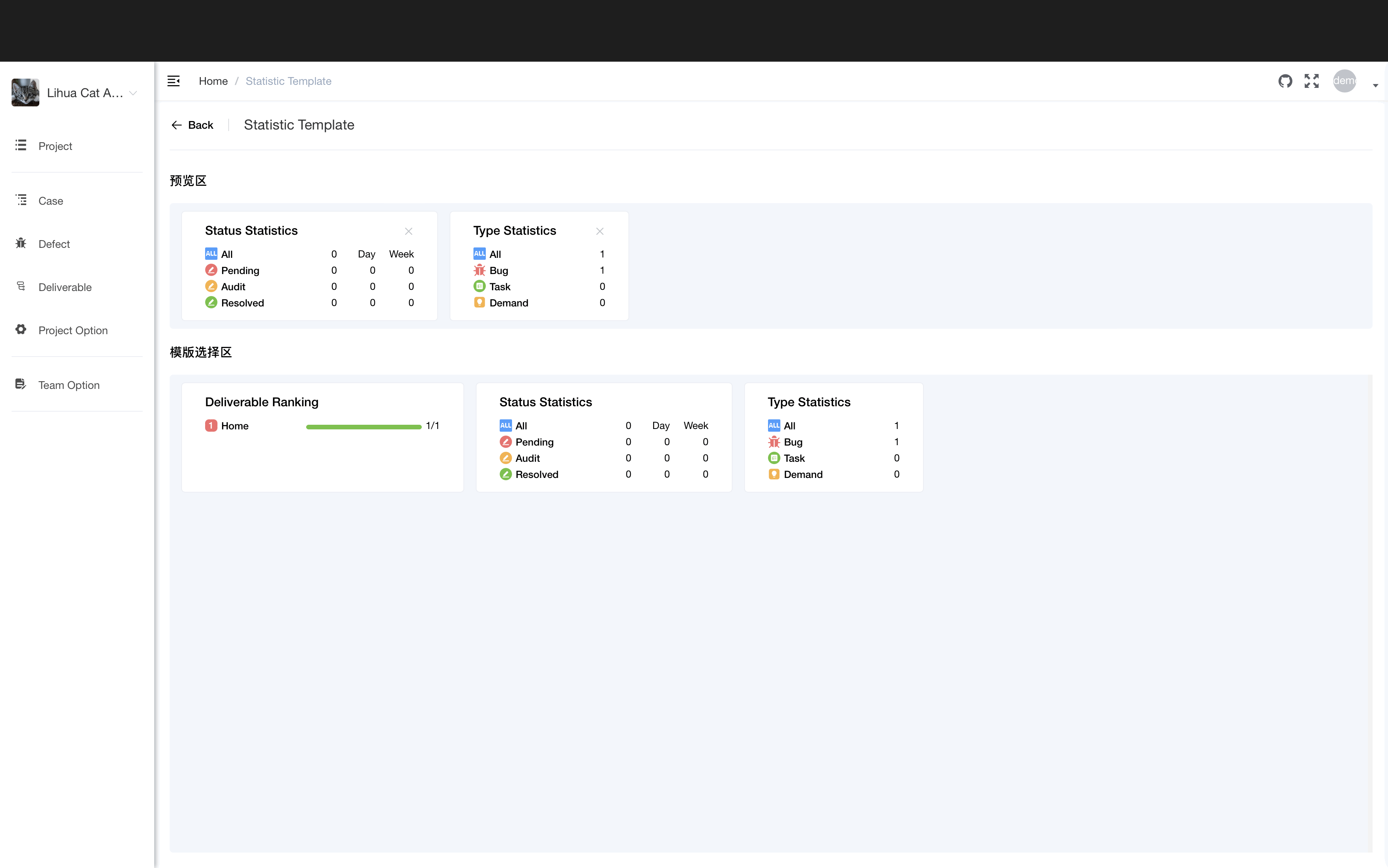The width and height of the screenshot is (1388, 868).
Task: Go to Home via breadcrumb
Action: coord(213,81)
